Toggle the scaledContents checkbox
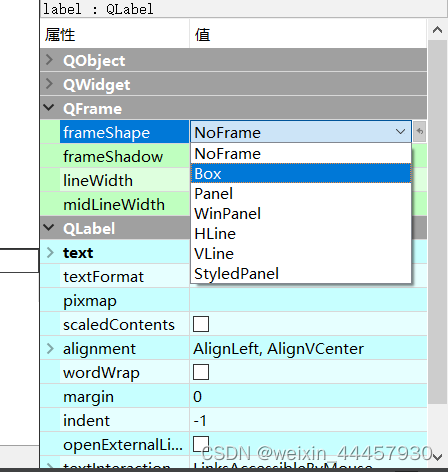Image resolution: width=448 pixels, height=472 pixels. tap(201, 324)
